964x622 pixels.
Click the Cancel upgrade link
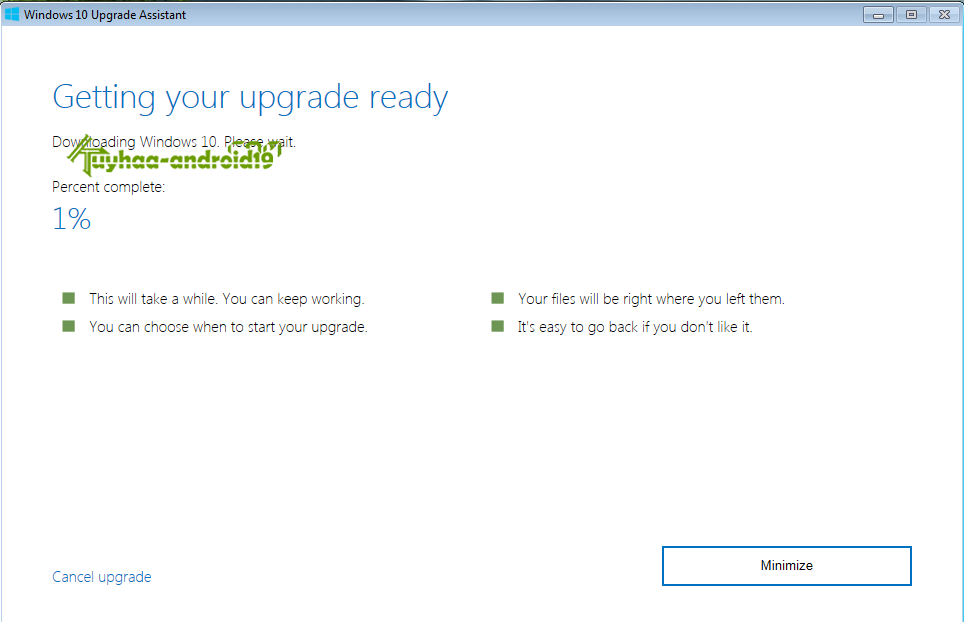101,577
